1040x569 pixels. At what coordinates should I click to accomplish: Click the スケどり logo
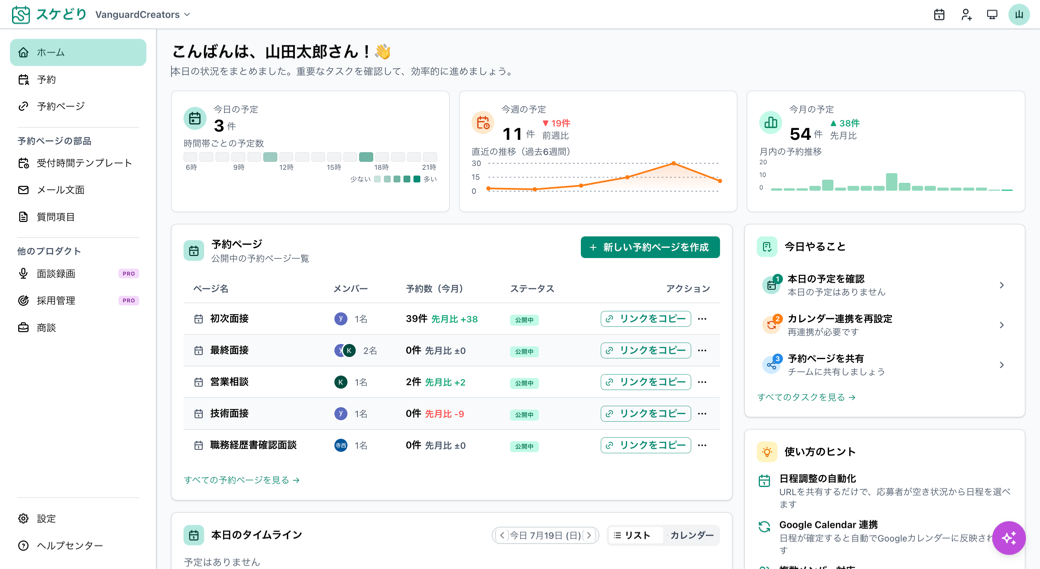tap(49, 15)
